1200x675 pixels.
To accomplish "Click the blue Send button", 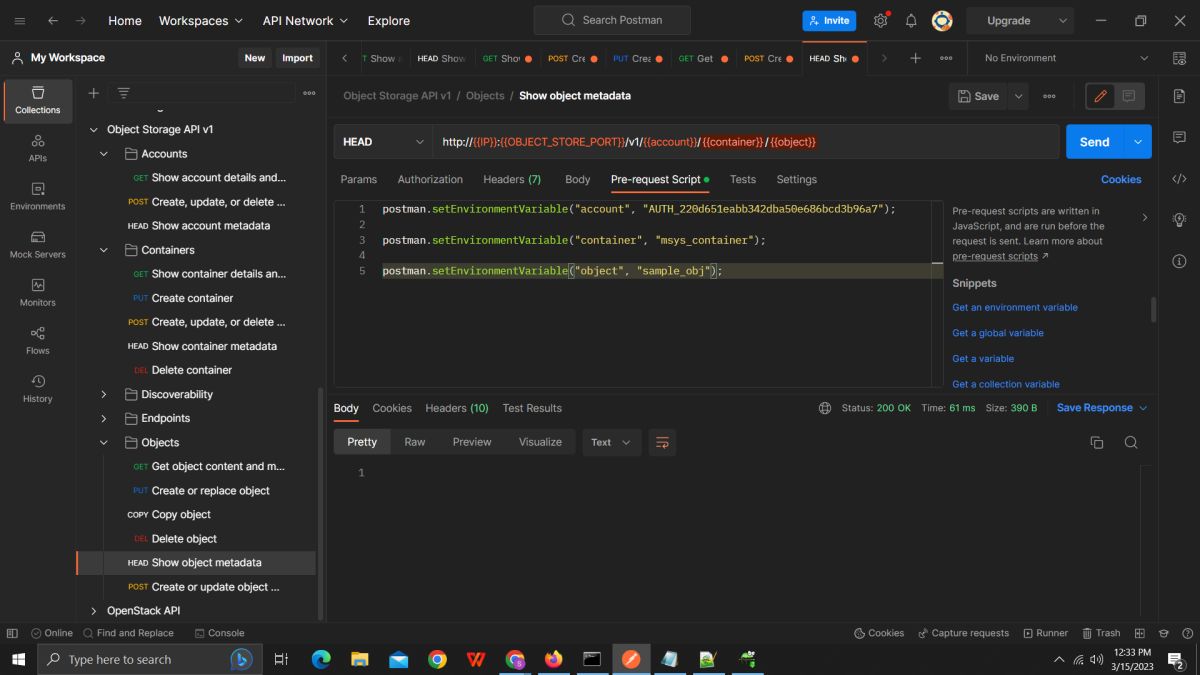I will (1095, 142).
